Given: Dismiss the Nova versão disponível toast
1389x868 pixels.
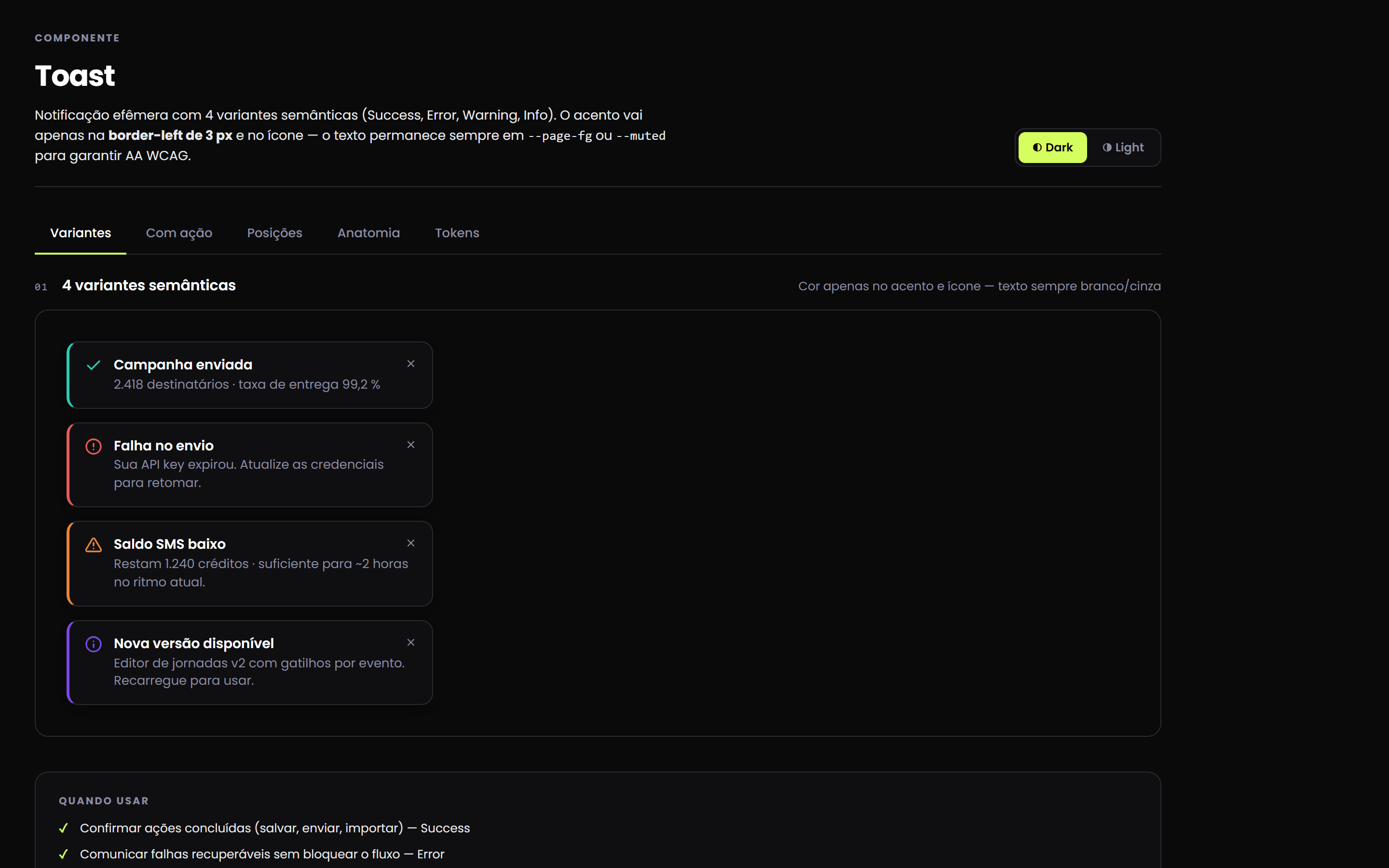Looking at the screenshot, I should (x=410, y=642).
